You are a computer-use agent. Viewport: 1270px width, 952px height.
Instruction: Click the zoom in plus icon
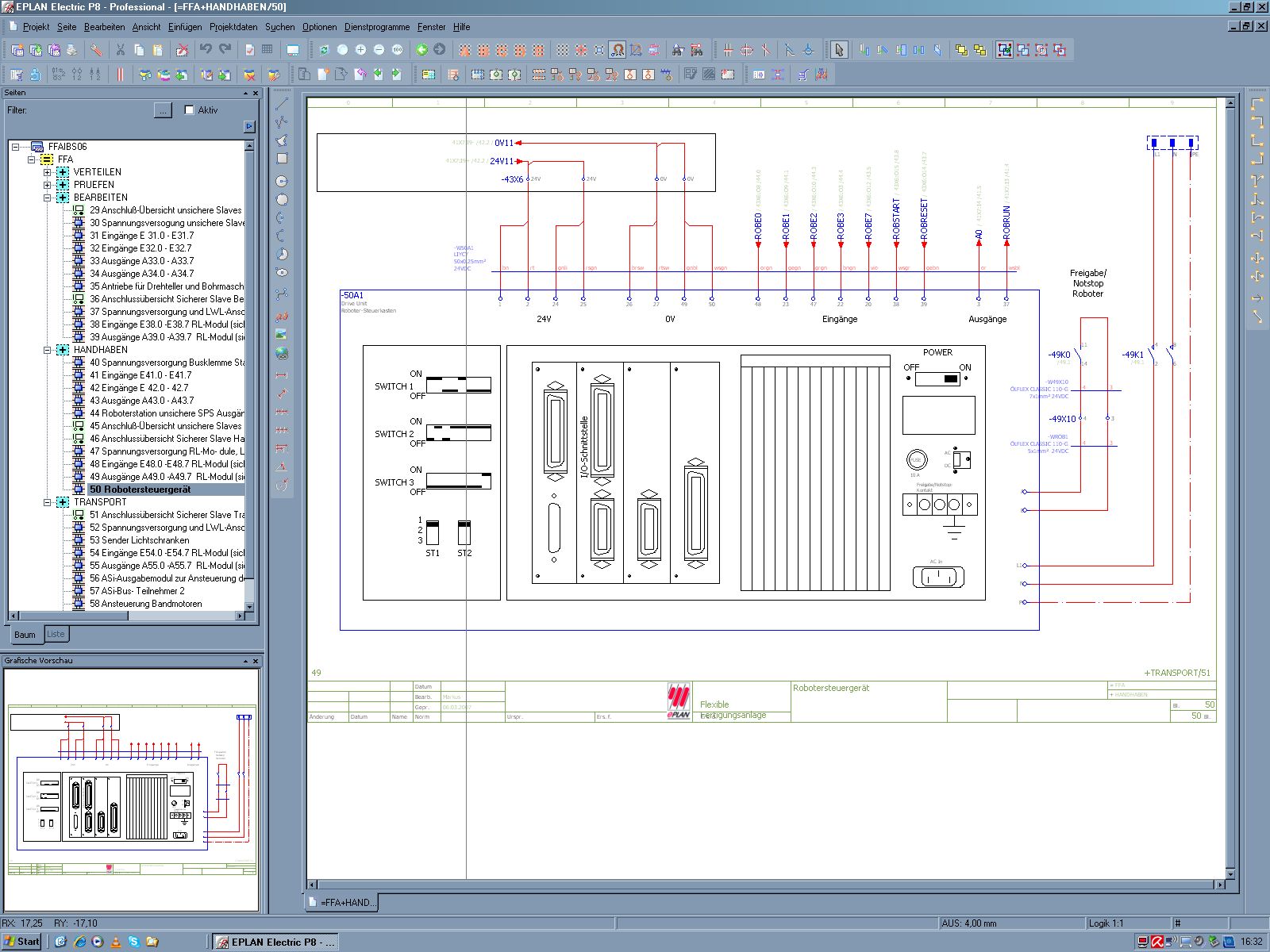click(x=360, y=50)
